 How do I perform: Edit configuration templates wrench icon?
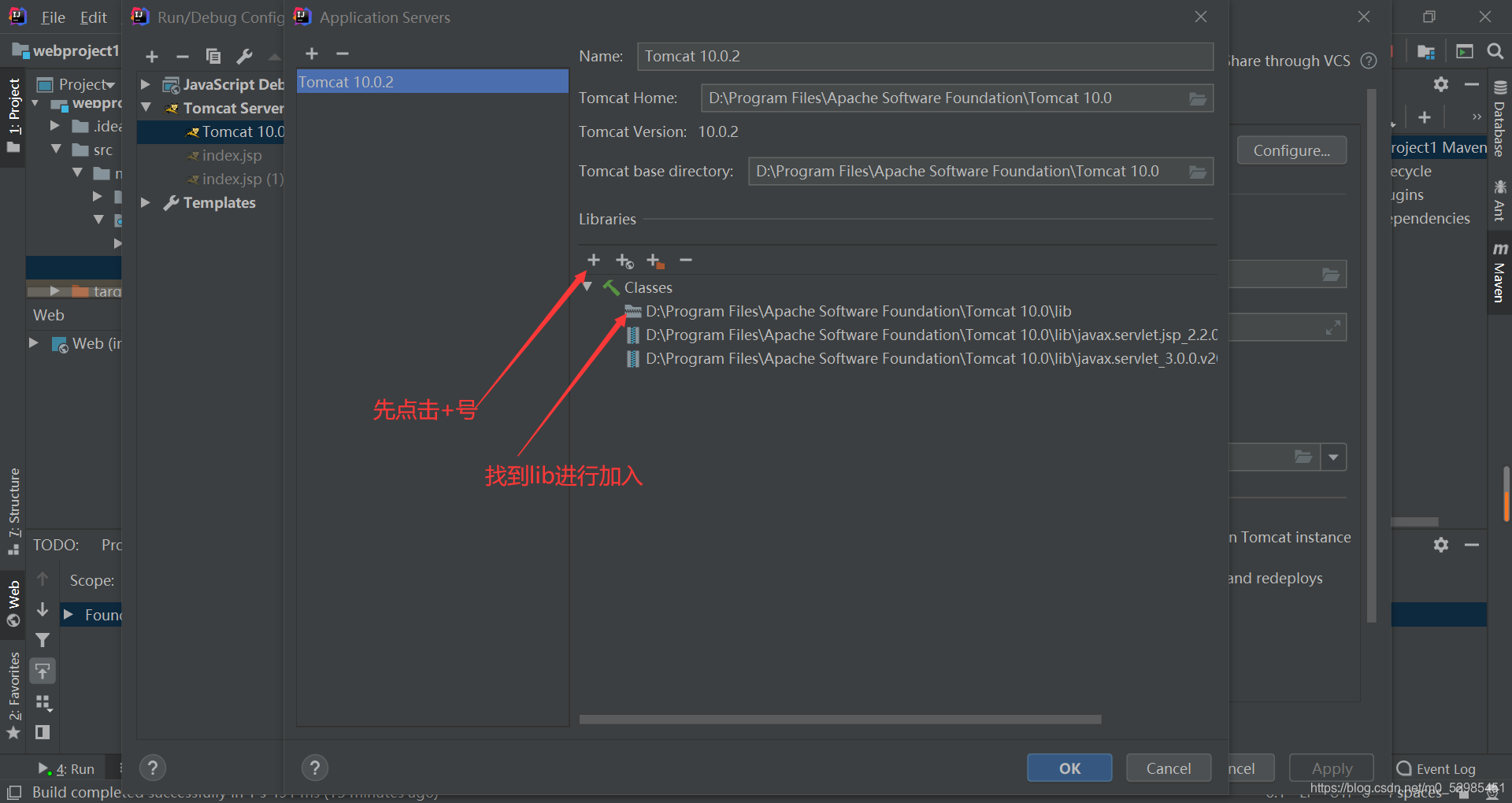click(x=244, y=56)
